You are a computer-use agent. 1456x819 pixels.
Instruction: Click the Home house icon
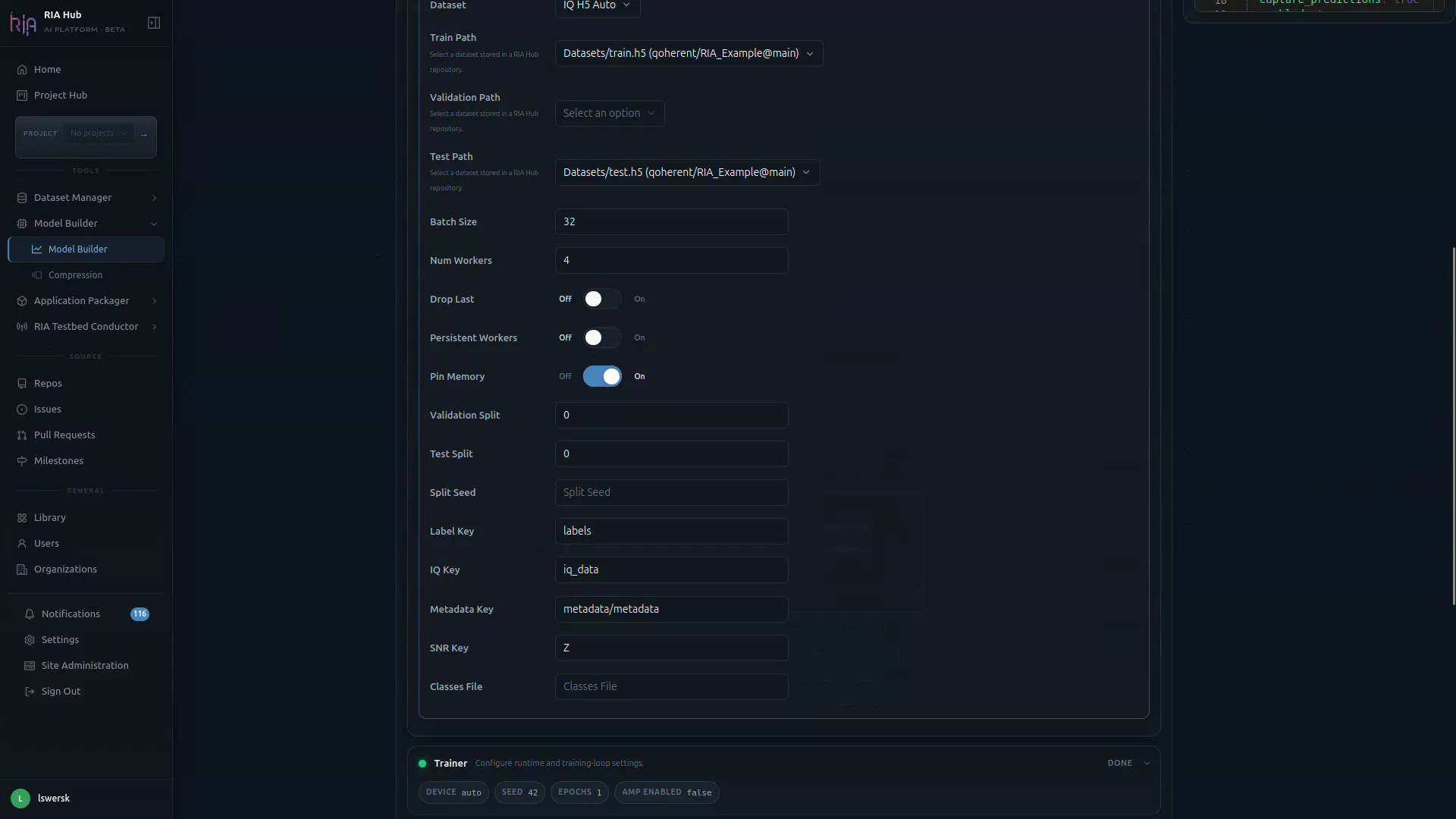click(22, 70)
